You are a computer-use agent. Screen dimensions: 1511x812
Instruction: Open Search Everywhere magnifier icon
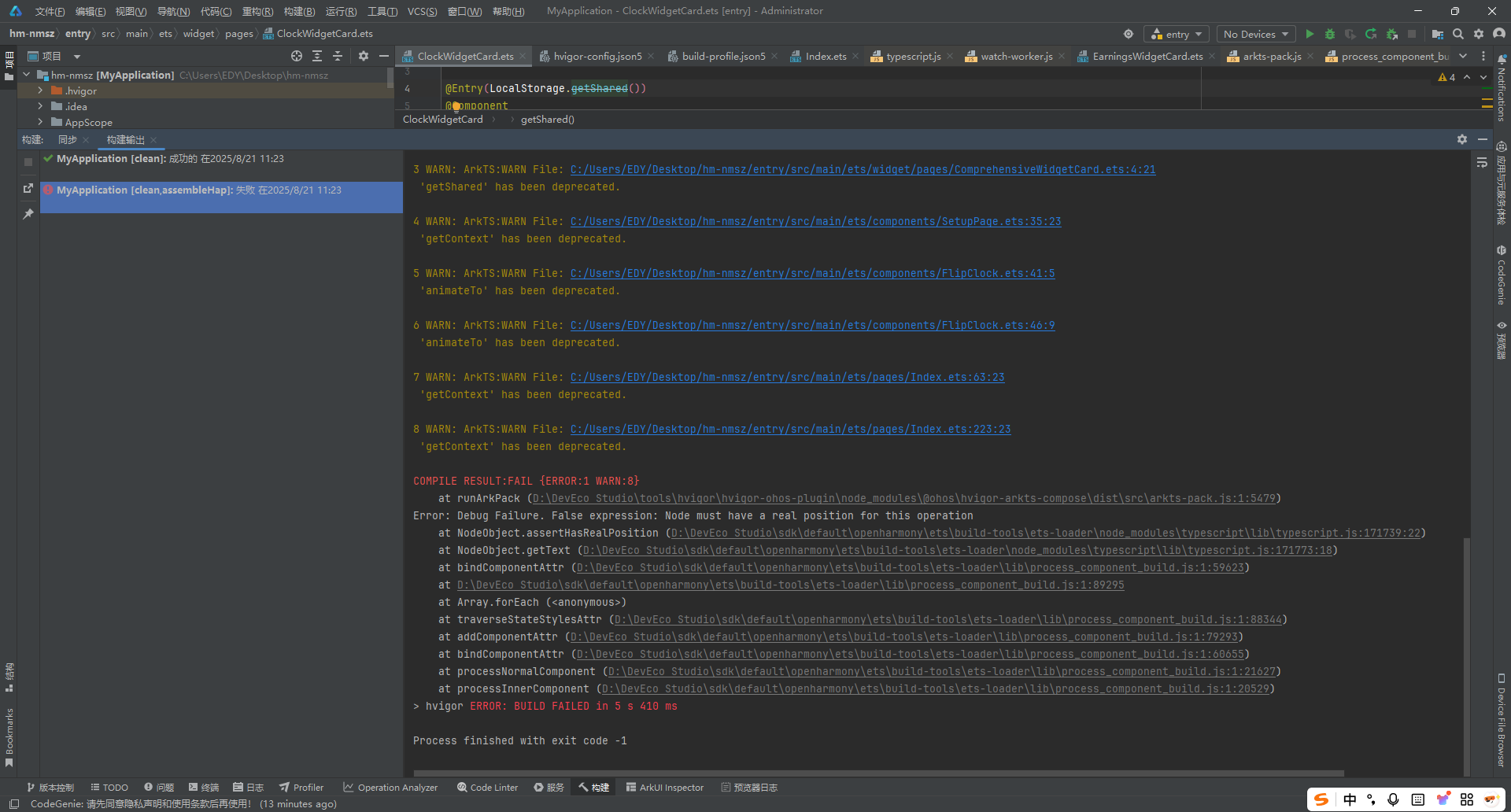click(1458, 34)
